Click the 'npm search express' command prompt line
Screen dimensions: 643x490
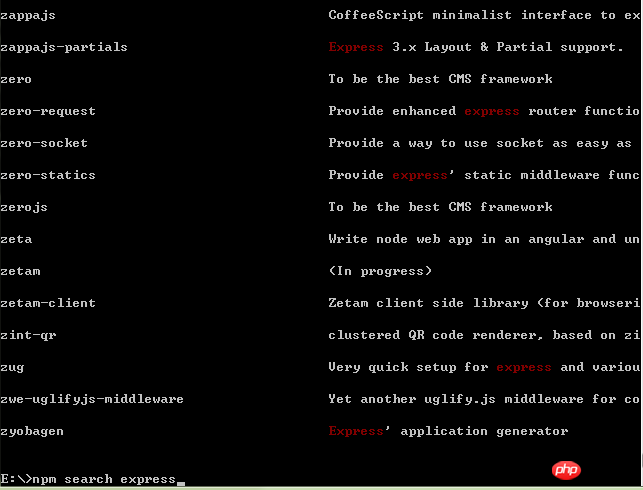(x=92, y=479)
